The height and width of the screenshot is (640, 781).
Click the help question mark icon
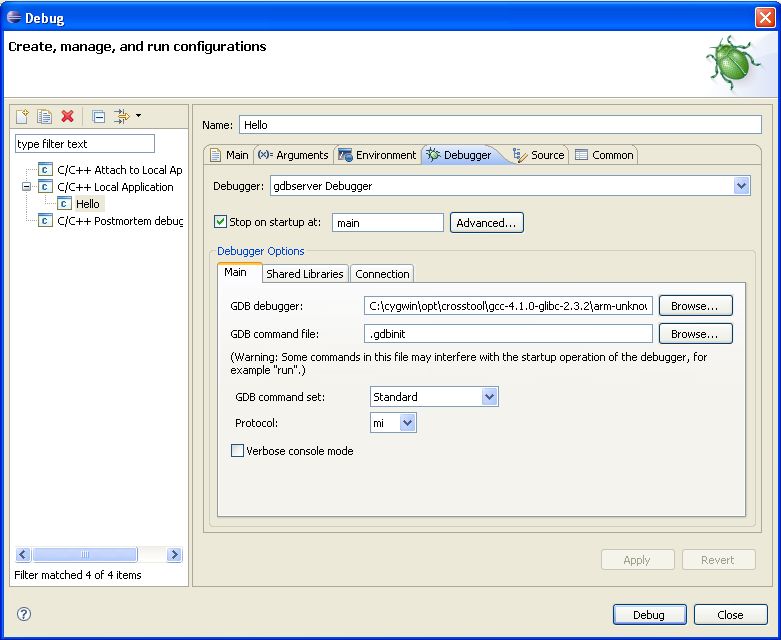[24, 614]
